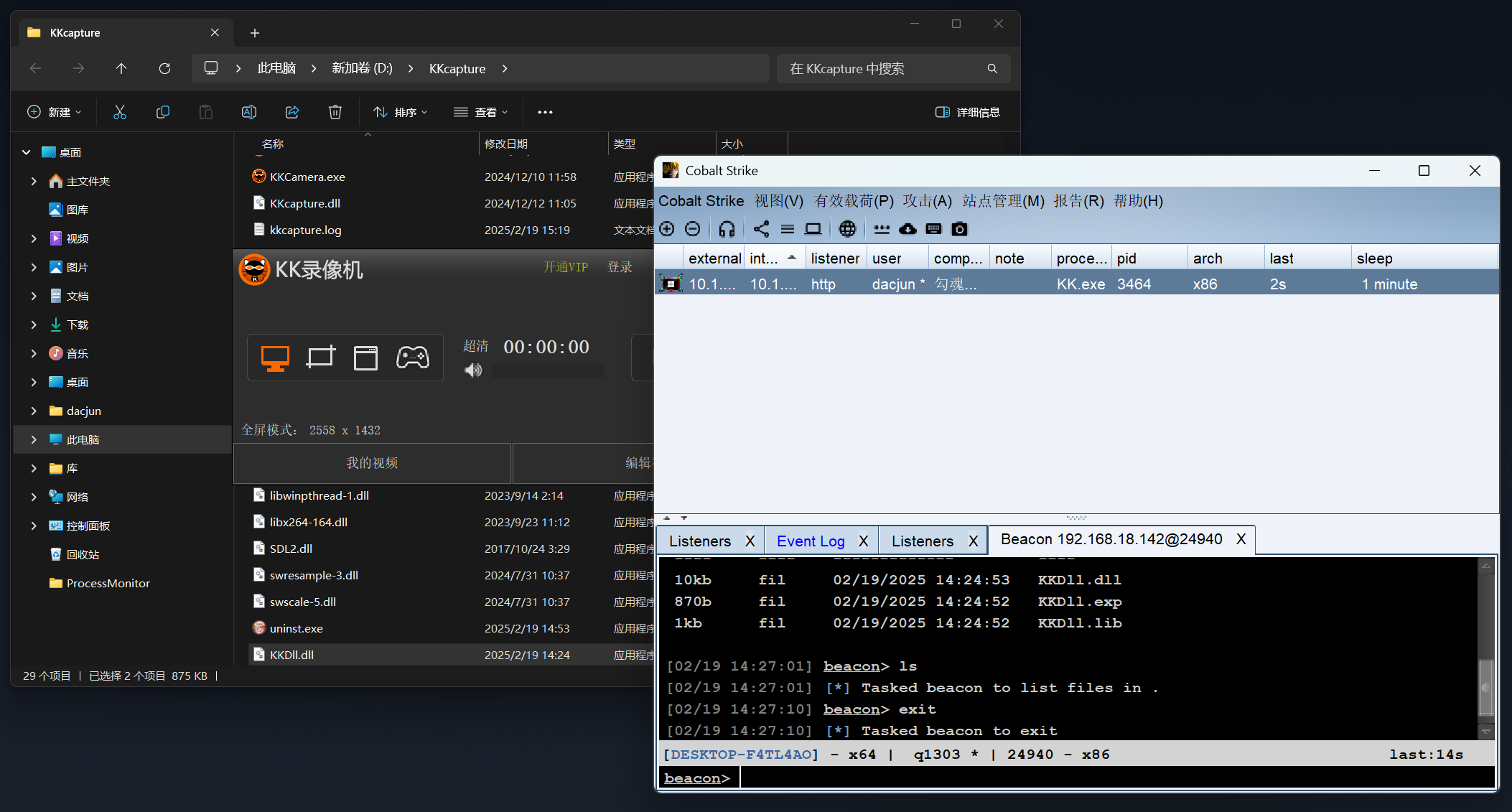Viewport: 1512px width, 812px height.
Task: Expand the 主文件夹 tree node
Action: 34,182
